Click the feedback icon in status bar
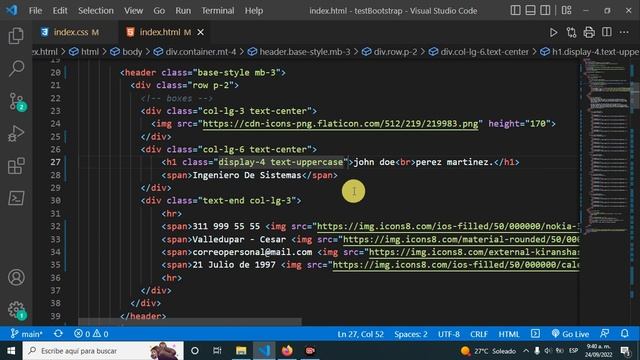 click(x=604, y=333)
